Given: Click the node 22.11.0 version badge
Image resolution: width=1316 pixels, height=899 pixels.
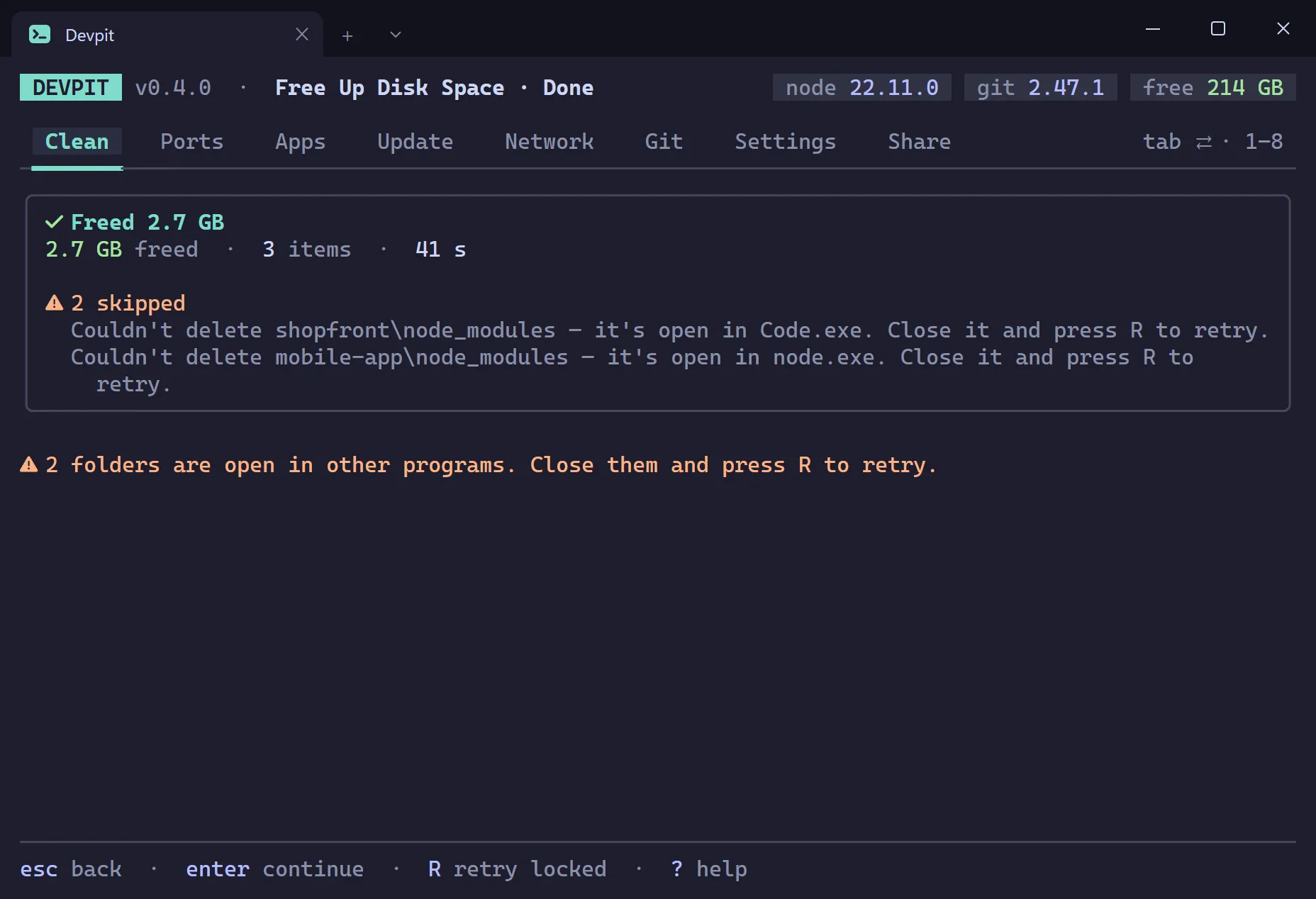Looking at the screenshot, I should pyautogui.click(x=862, y=87).
